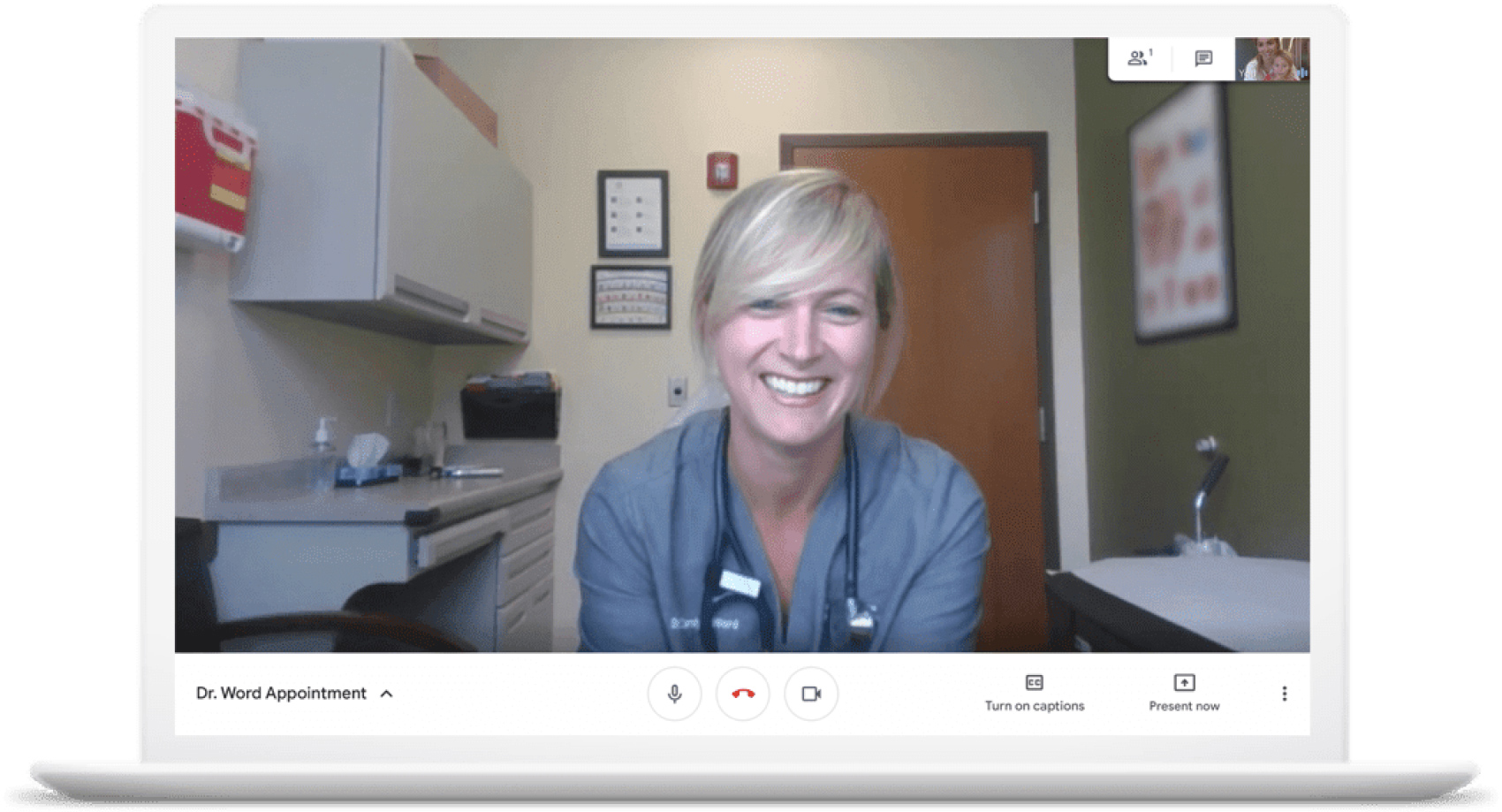Viewport: 1502px width, 812px height.
Task: Click the blue audio level indicator bars
Action: click(x=1302, y=72)
